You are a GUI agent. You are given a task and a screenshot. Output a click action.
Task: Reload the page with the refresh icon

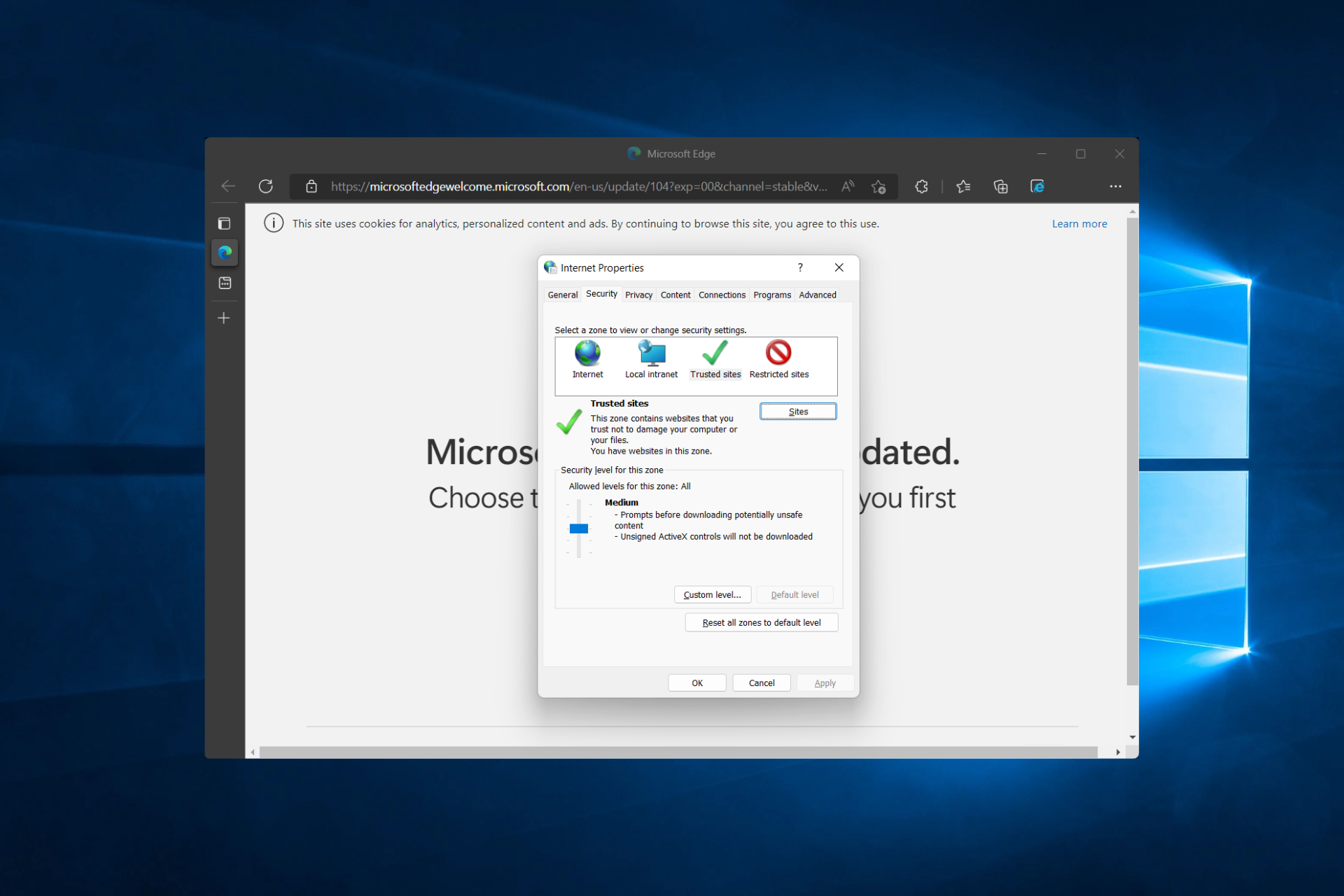click(266, 186)
